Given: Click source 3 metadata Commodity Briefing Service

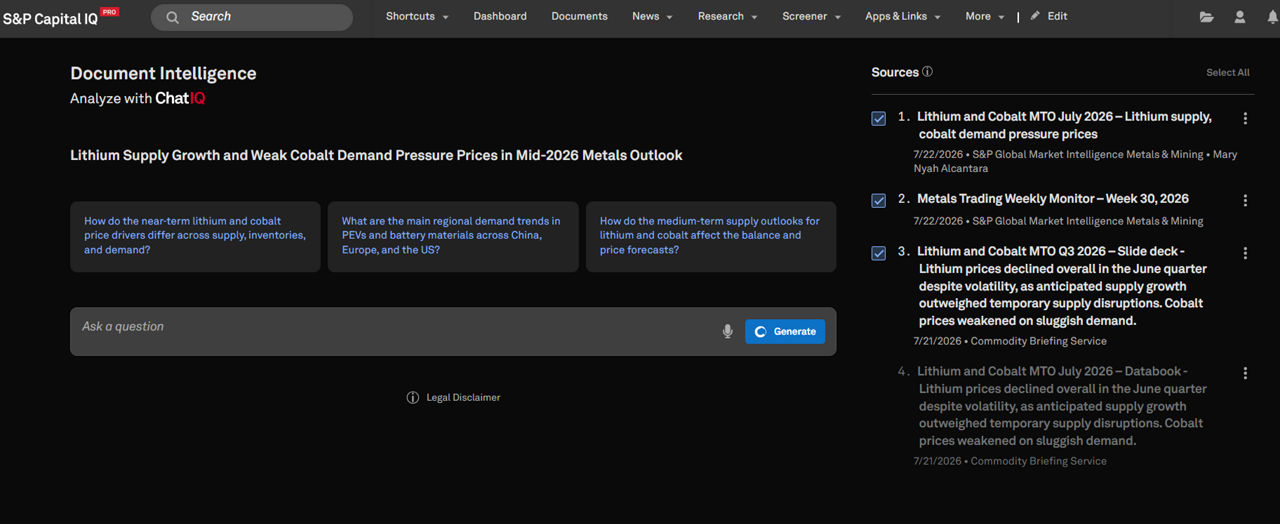Looking at the screenshot, I should (1010, 341).
